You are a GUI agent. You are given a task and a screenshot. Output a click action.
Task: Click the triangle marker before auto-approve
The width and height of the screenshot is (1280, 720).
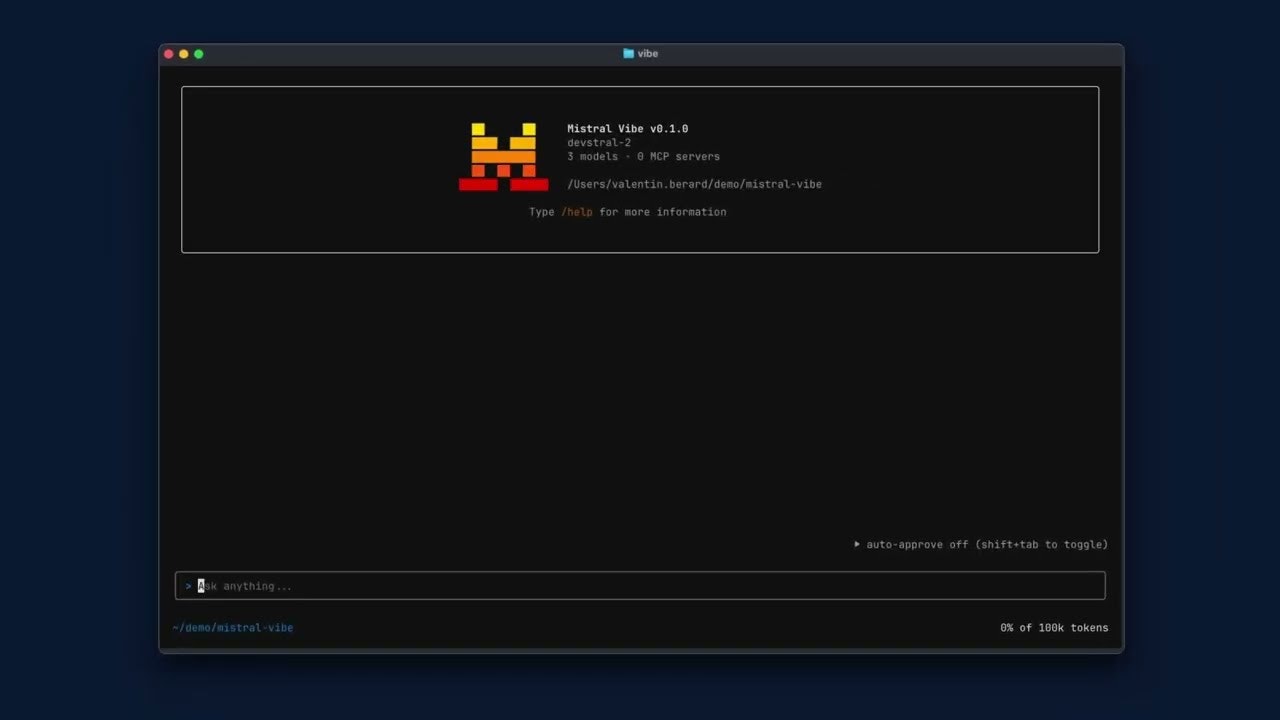tap(857, 544)
